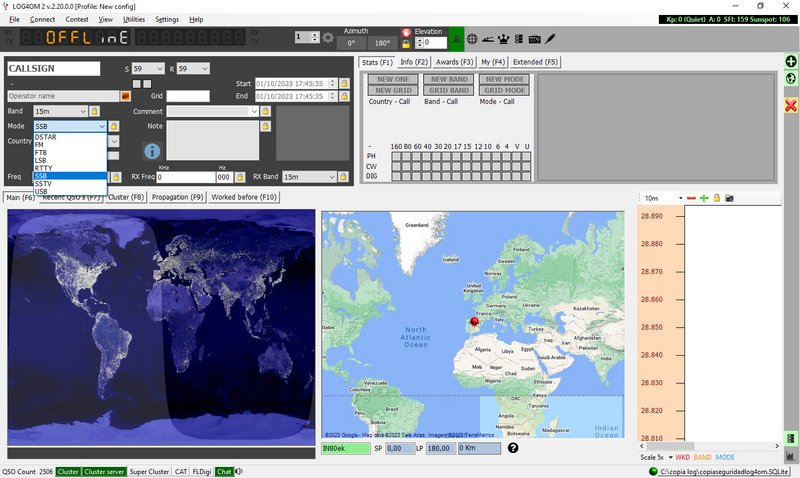Click the NEW MODE button
Image resolution: width=800 pixels, height=478 pixels.
[504, 79]
